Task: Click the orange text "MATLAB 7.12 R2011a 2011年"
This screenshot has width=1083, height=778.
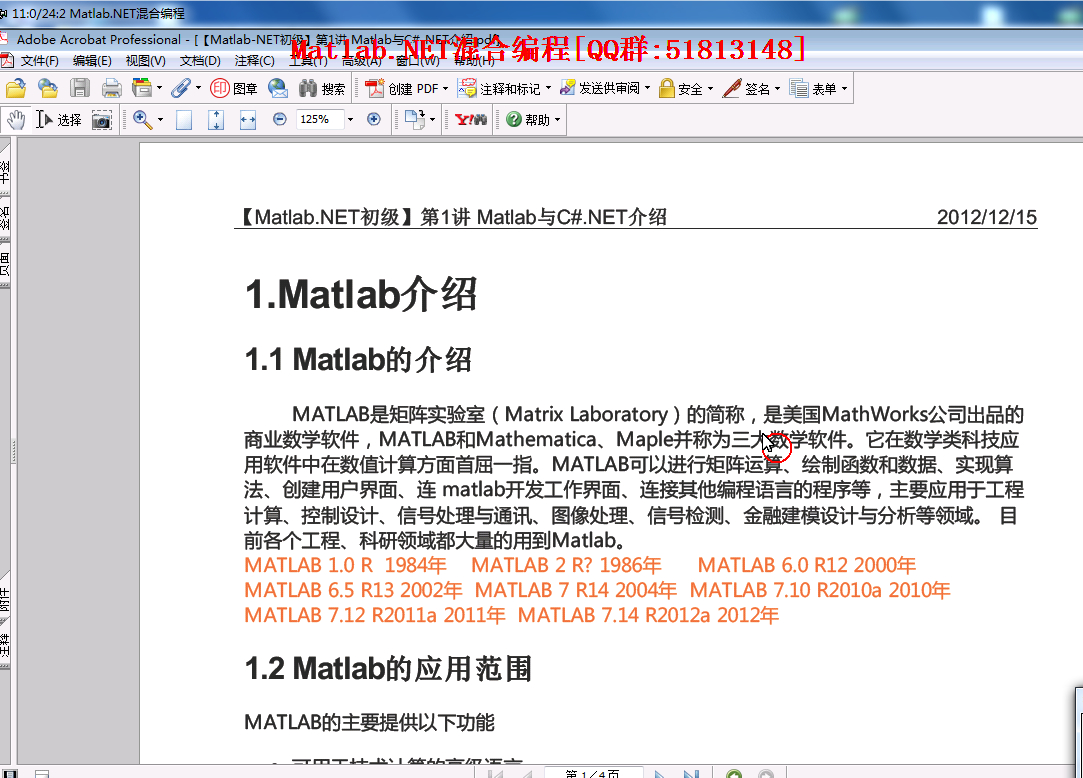Action: click(375, 615)
